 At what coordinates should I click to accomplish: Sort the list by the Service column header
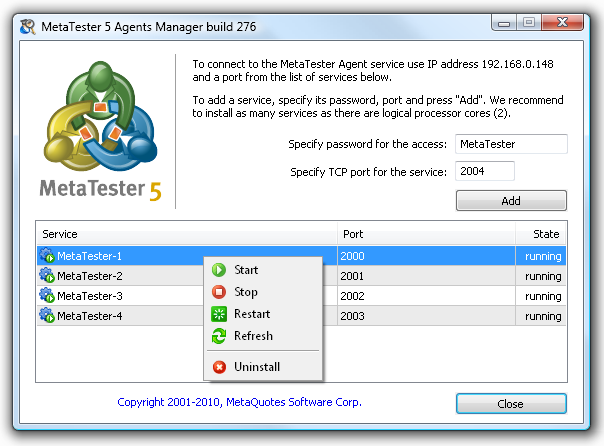click(187, 234)
